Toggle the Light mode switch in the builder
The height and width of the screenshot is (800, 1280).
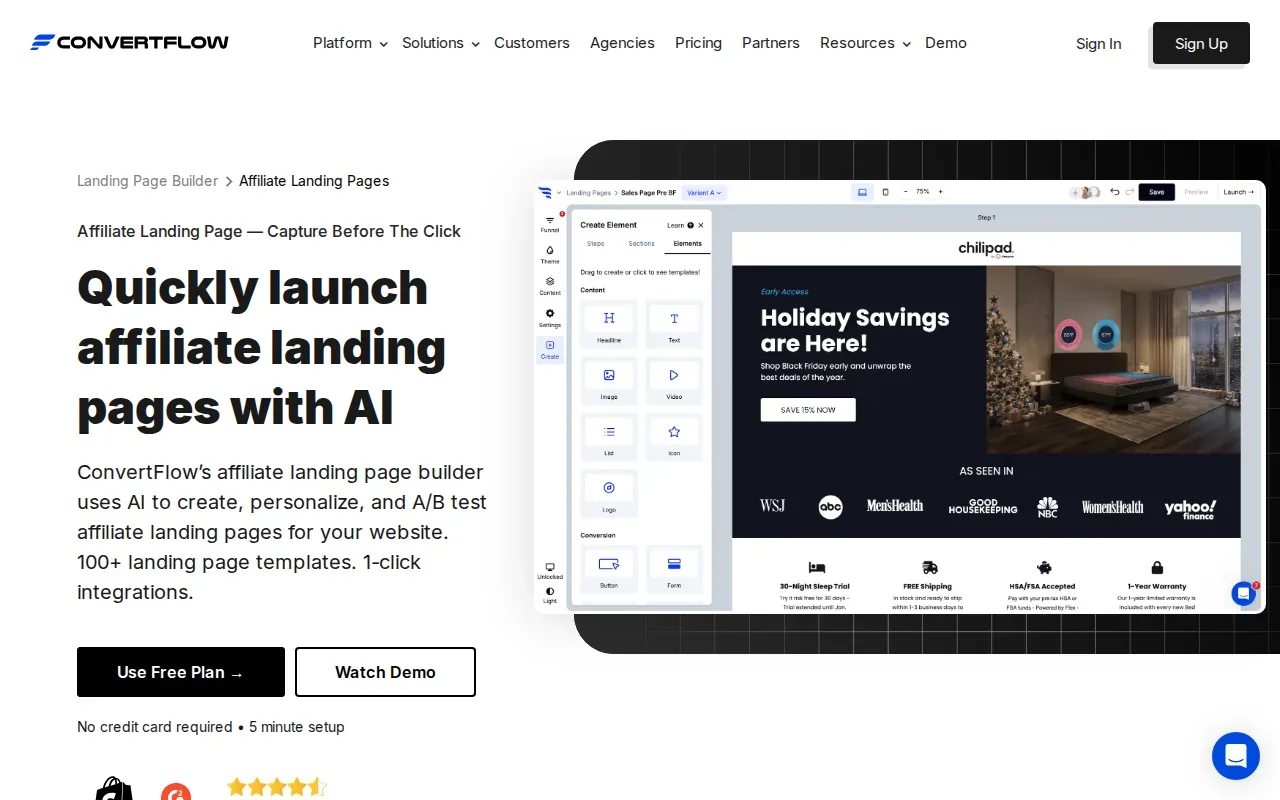point(550,595)
